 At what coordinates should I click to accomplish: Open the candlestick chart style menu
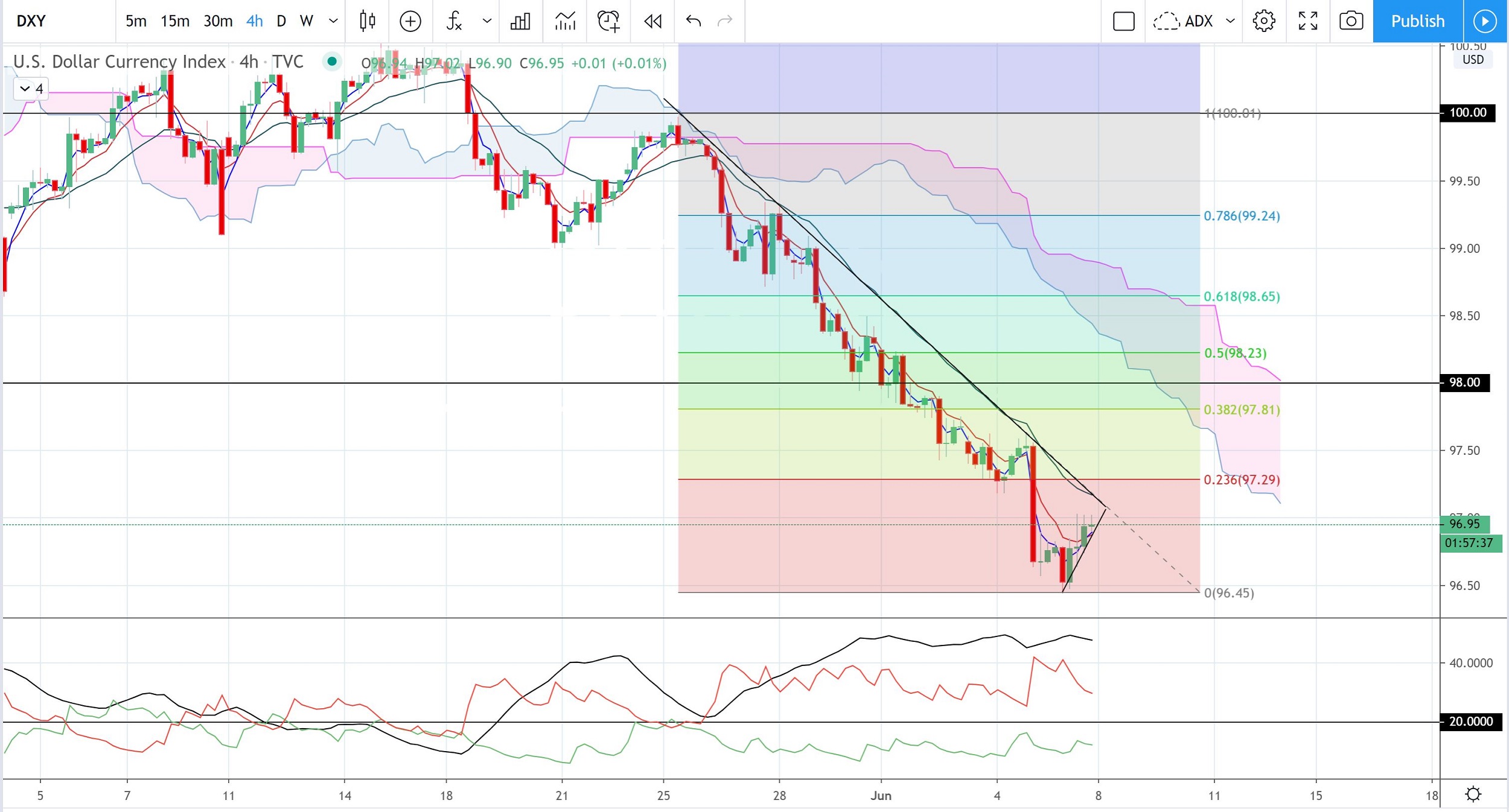point(368,21)
